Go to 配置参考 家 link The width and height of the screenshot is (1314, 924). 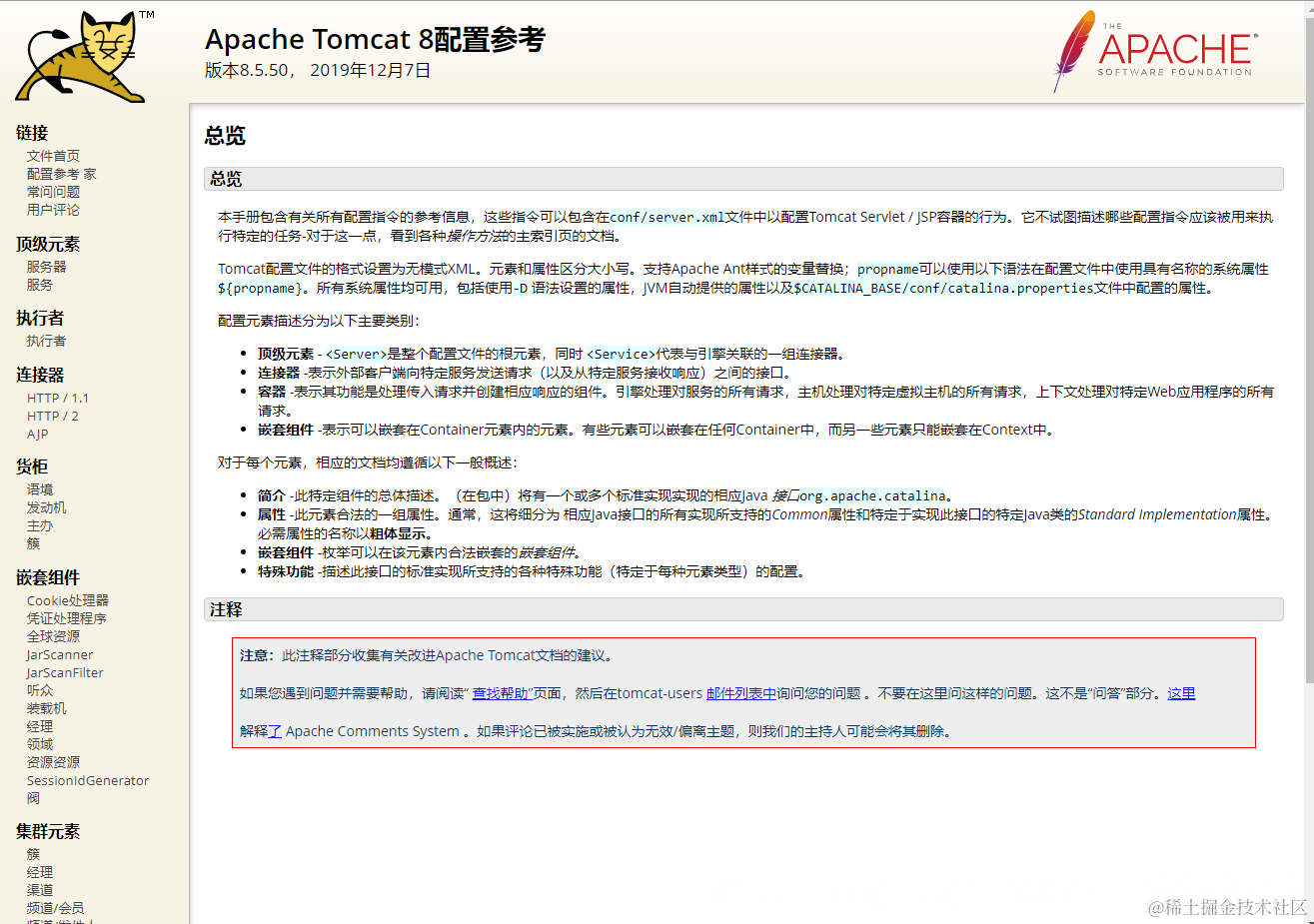tap(62, 174)
